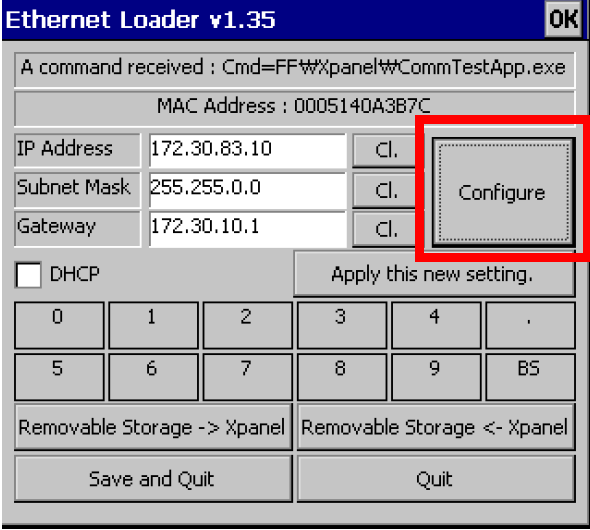Select the IP Address input field
This screenshot has width=590, height=530.
247,150
